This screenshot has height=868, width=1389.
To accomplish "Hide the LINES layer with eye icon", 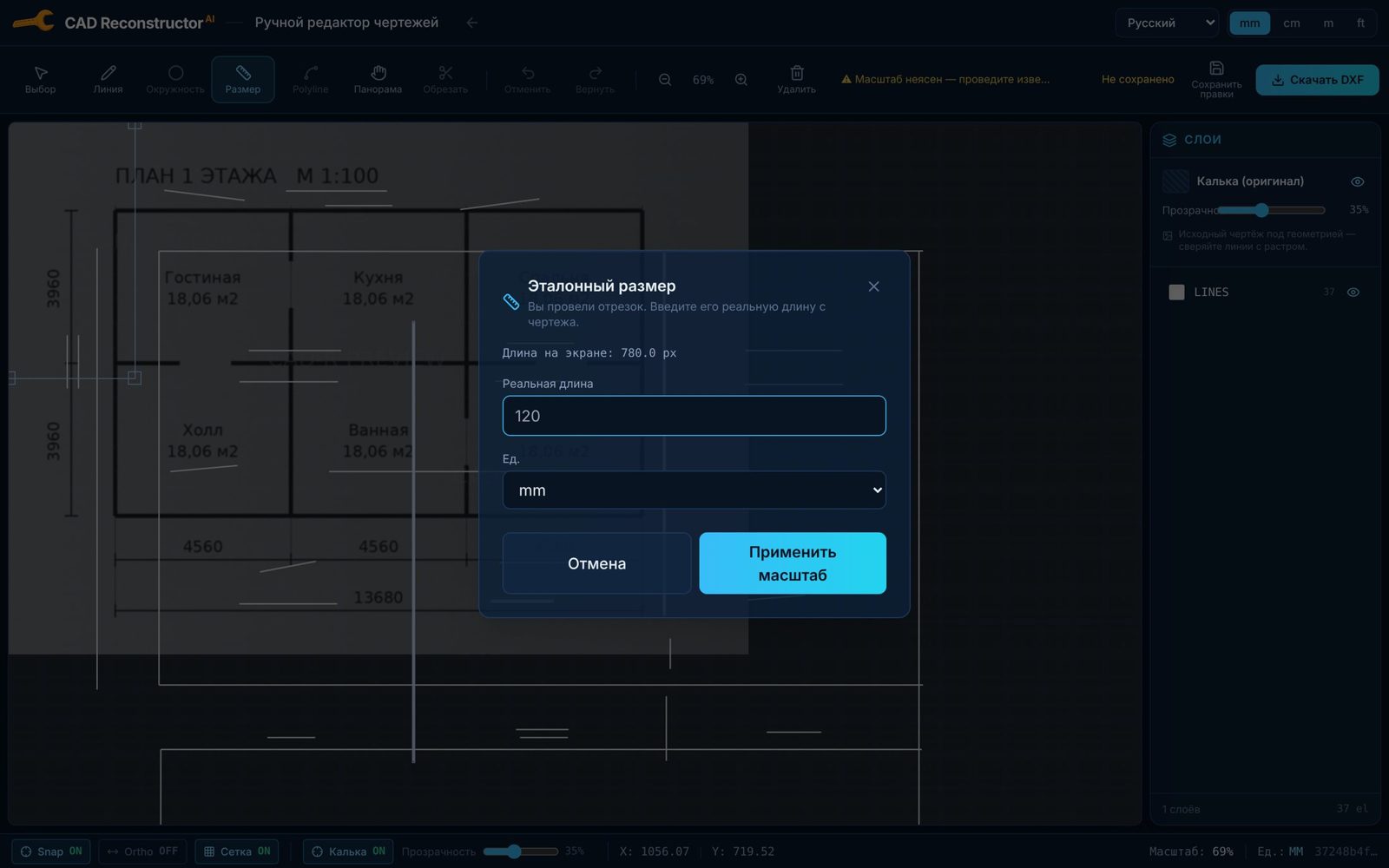I will coord(1353,293).
